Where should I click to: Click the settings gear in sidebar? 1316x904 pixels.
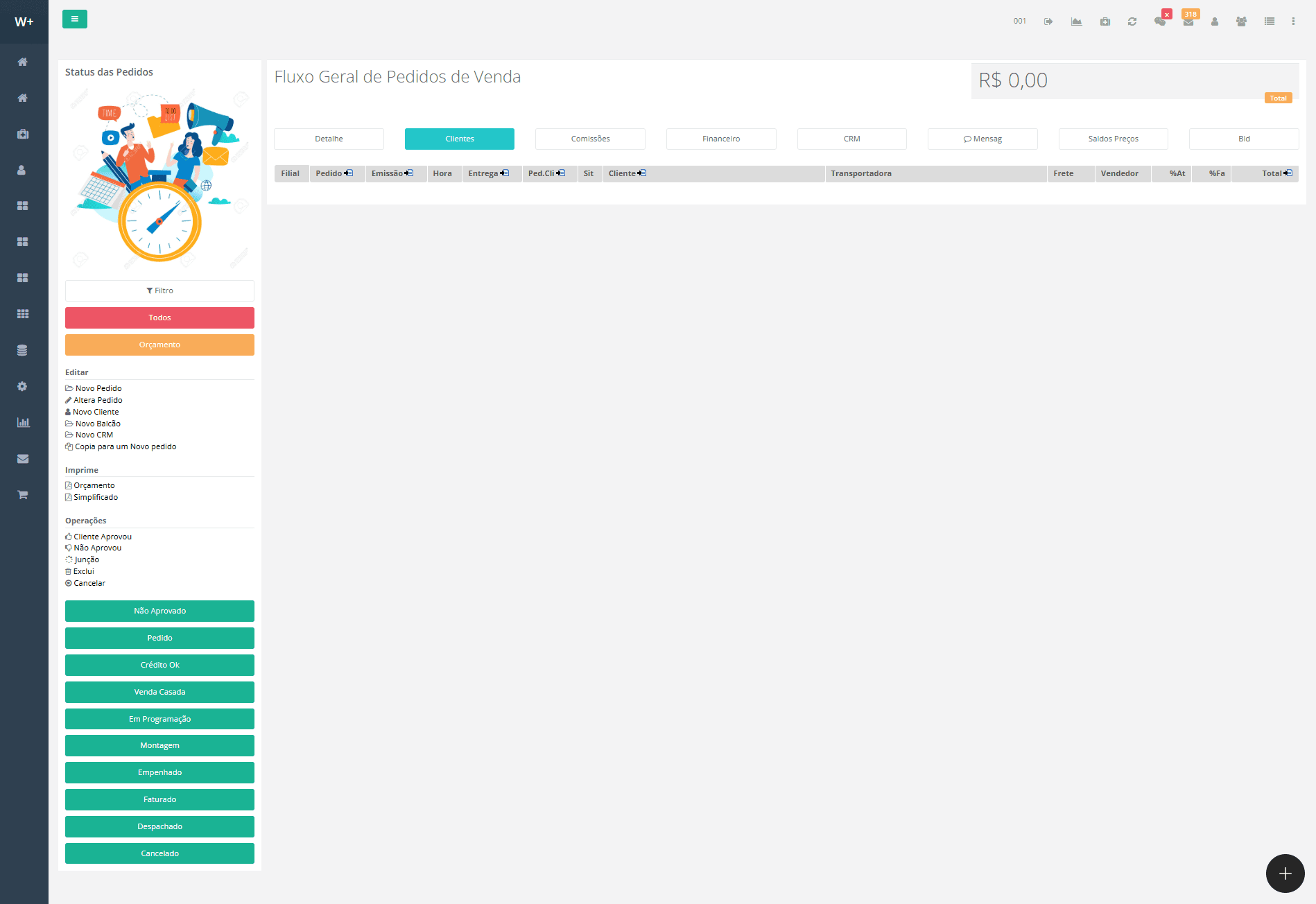click(x=23, y=386)
